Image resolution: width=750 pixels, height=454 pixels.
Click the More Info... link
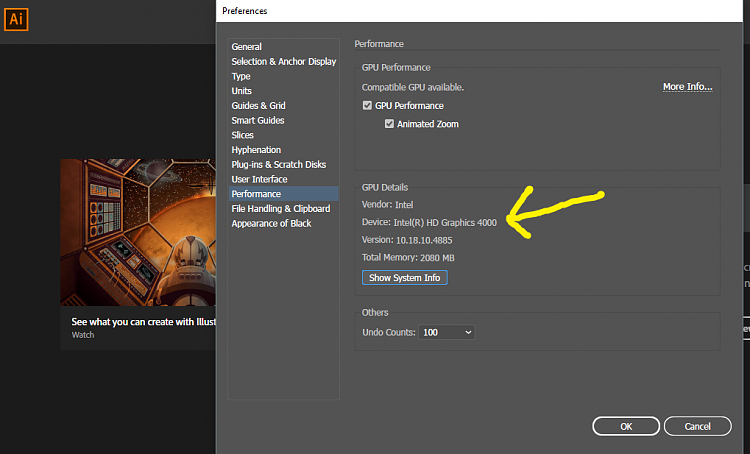(x=687, y=87)
